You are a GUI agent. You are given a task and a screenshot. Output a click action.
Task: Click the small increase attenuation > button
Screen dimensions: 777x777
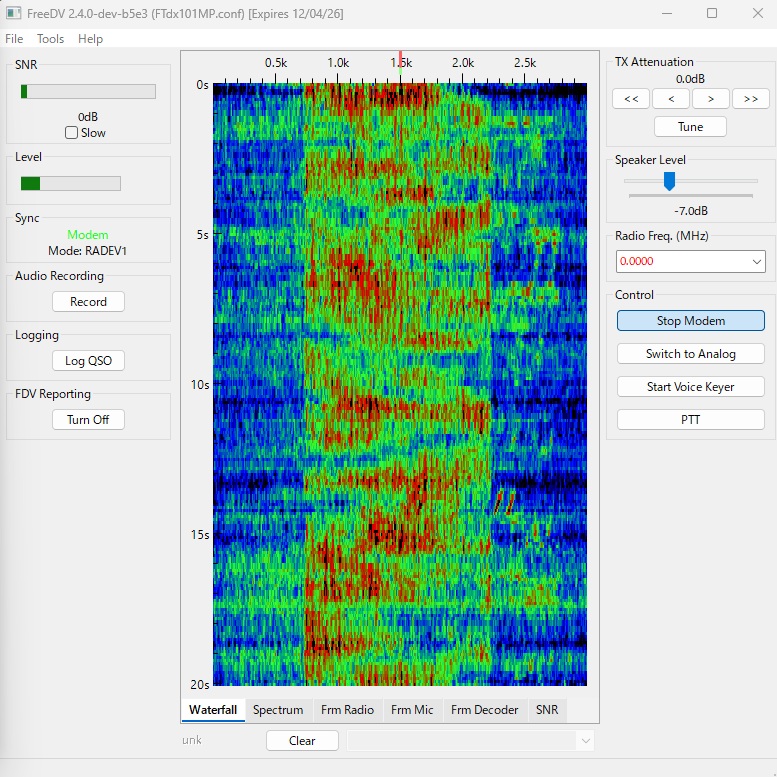(x=711, y=99)
